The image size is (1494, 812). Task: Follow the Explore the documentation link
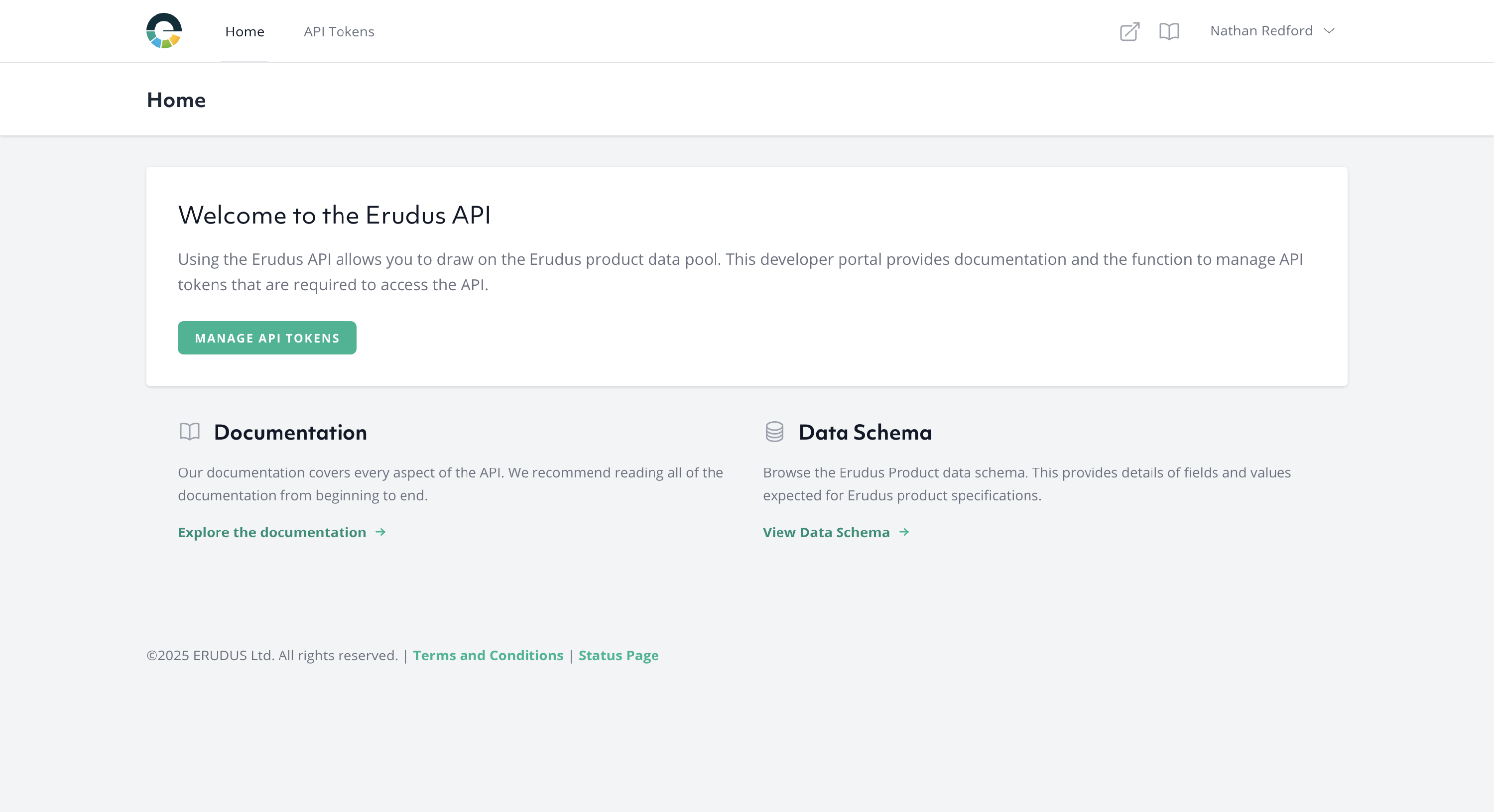(x=272, y=532)
